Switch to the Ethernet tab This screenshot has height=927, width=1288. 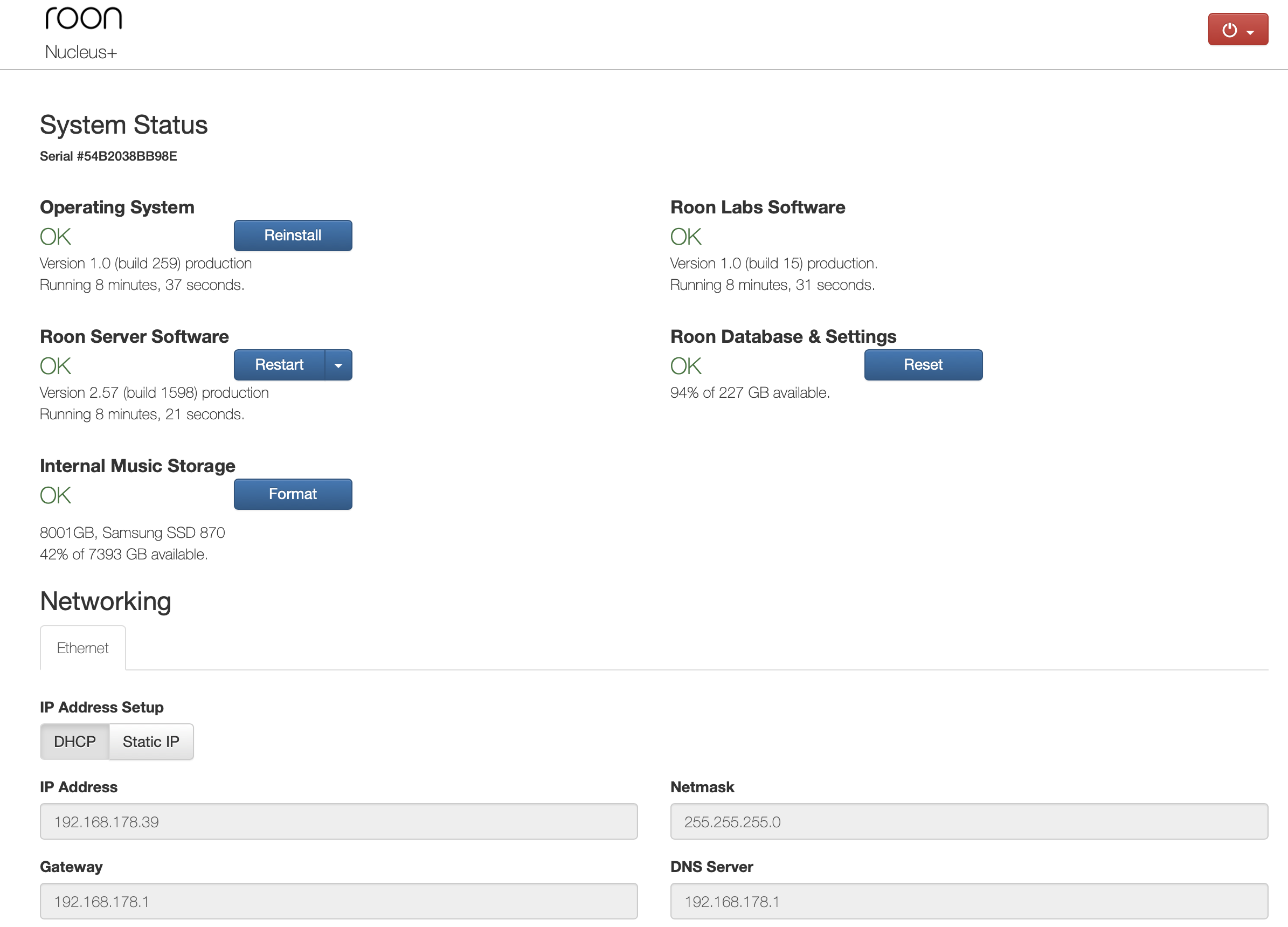82,648
